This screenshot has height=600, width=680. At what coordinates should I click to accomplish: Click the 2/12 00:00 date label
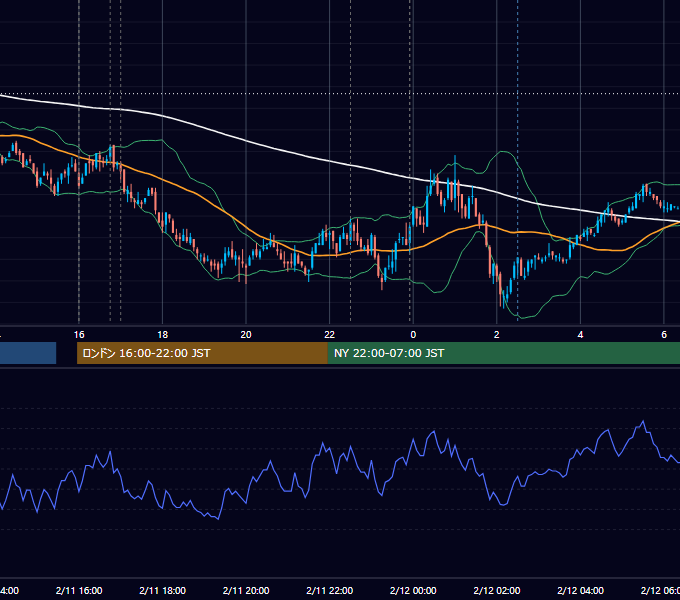pyautogui.click(x=413, y=590)
